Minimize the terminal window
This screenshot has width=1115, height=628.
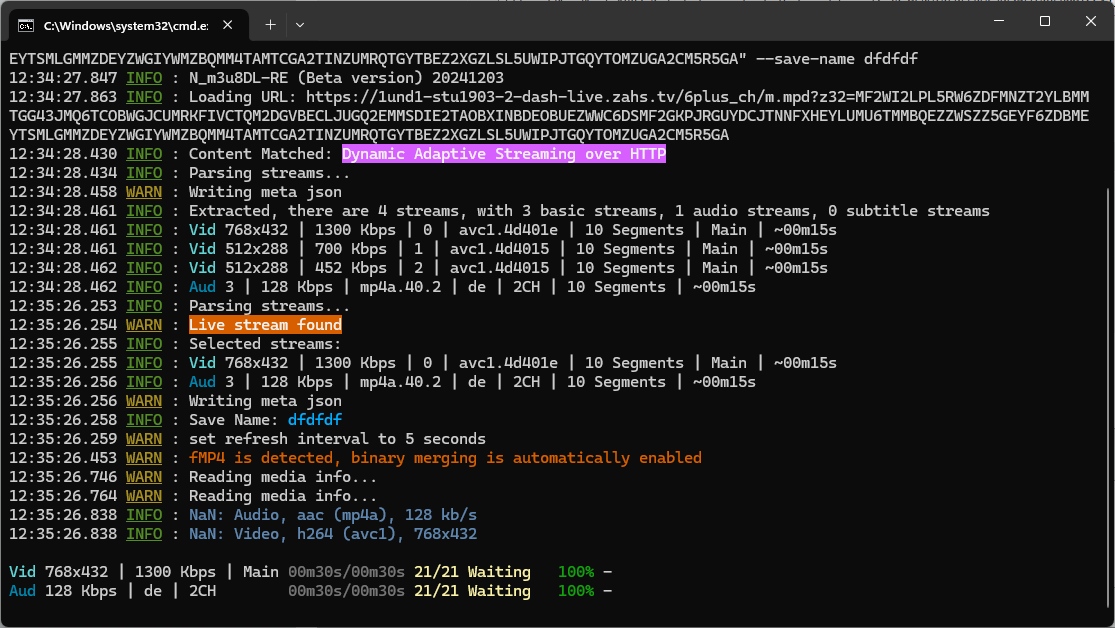[997, 22]
